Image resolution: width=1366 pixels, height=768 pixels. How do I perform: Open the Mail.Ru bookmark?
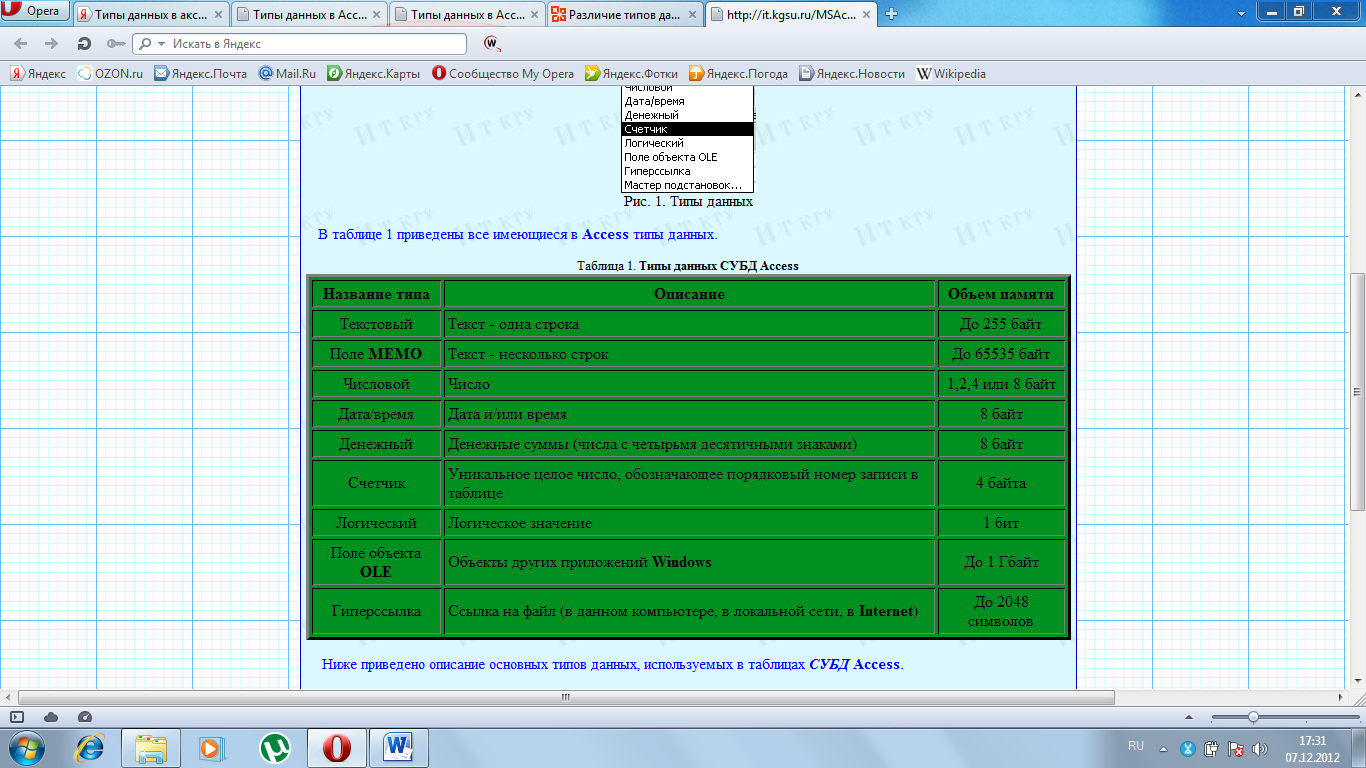click(x=287, y=73)
